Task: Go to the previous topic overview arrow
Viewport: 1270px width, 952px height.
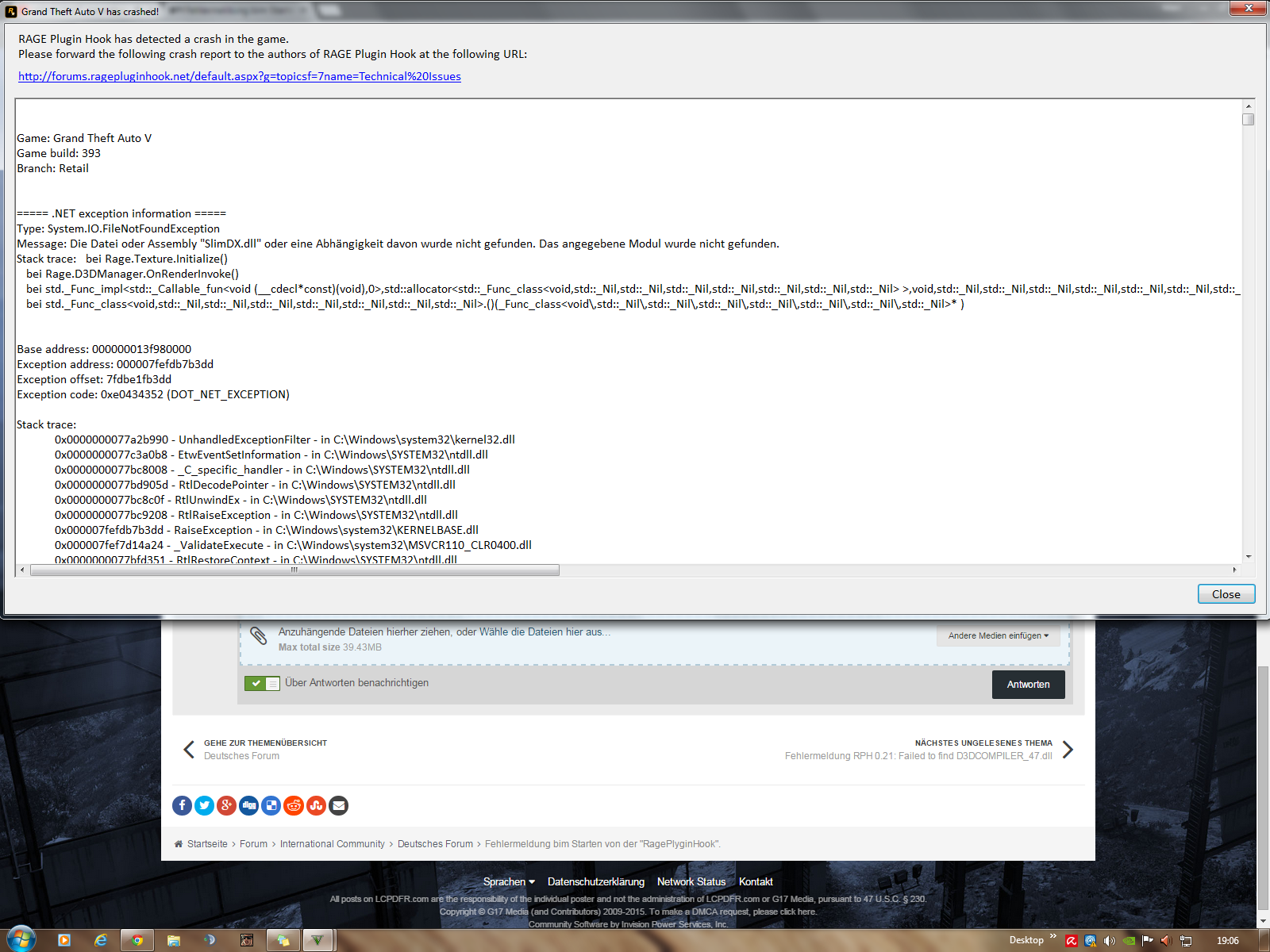Action: point(189,750)
